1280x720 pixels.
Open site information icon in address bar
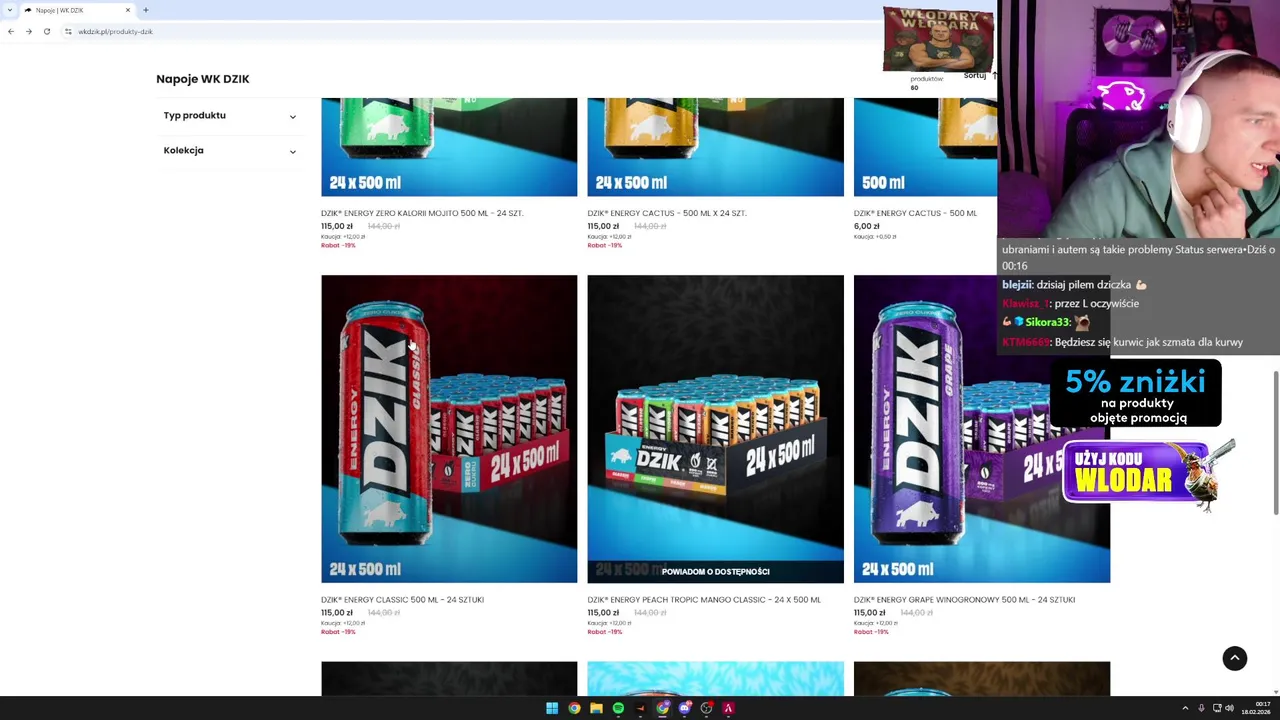68,31
